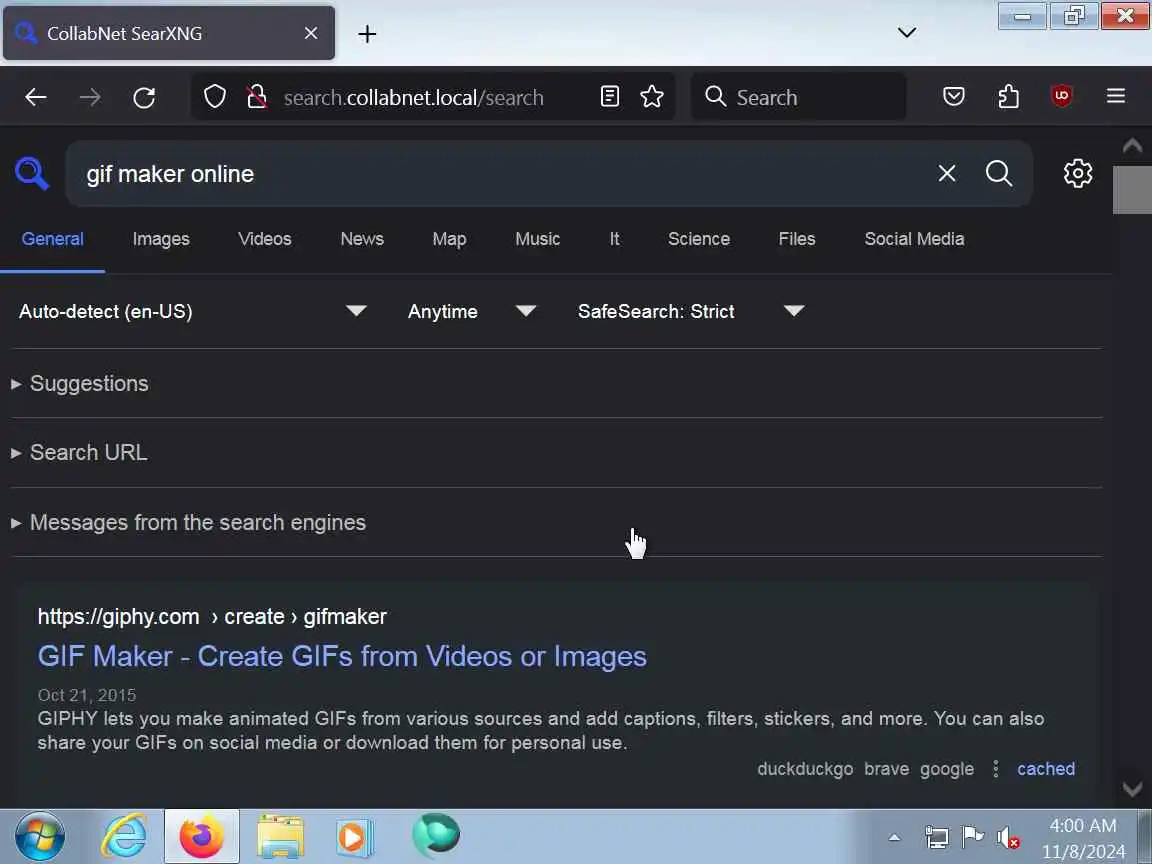Show hidden system tray icons
1152x864 pixels.
coord(894,837)
